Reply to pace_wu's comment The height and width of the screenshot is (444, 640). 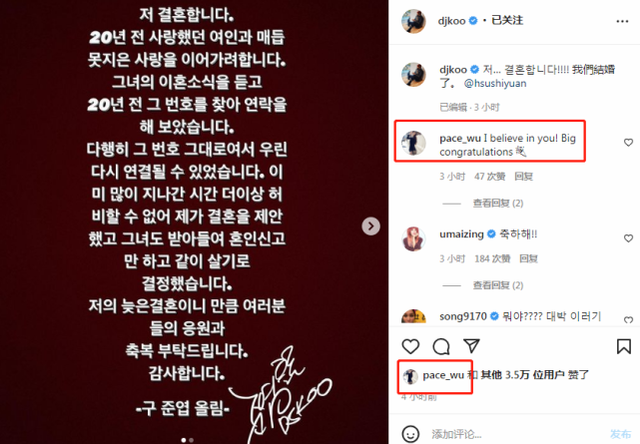tap(524, 177)
